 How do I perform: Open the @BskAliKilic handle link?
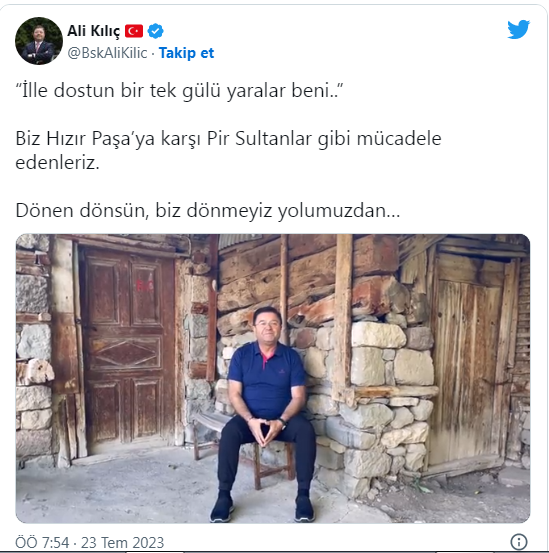107,53
